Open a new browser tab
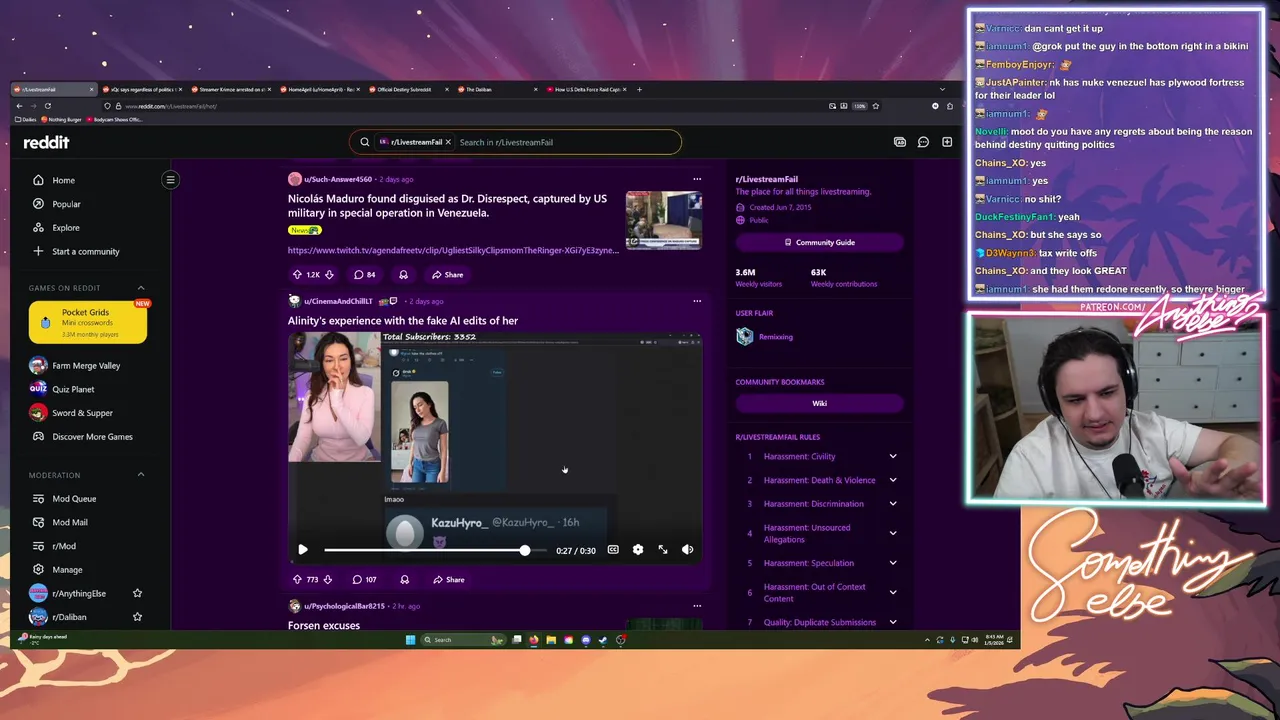Screen dimensions: 1280x720 pos(640,90)
